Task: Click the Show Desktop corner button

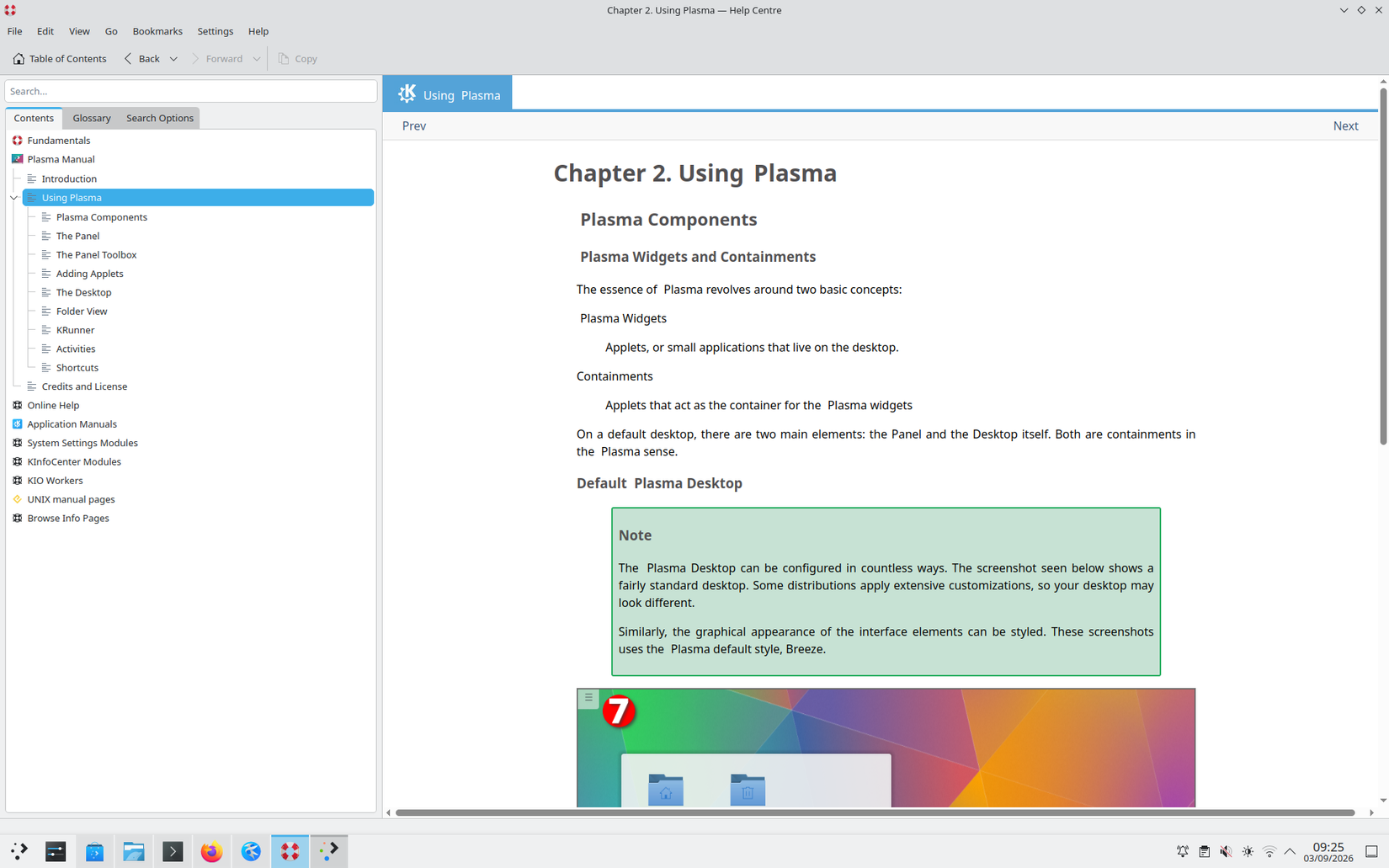Action: pos(1371,852)
